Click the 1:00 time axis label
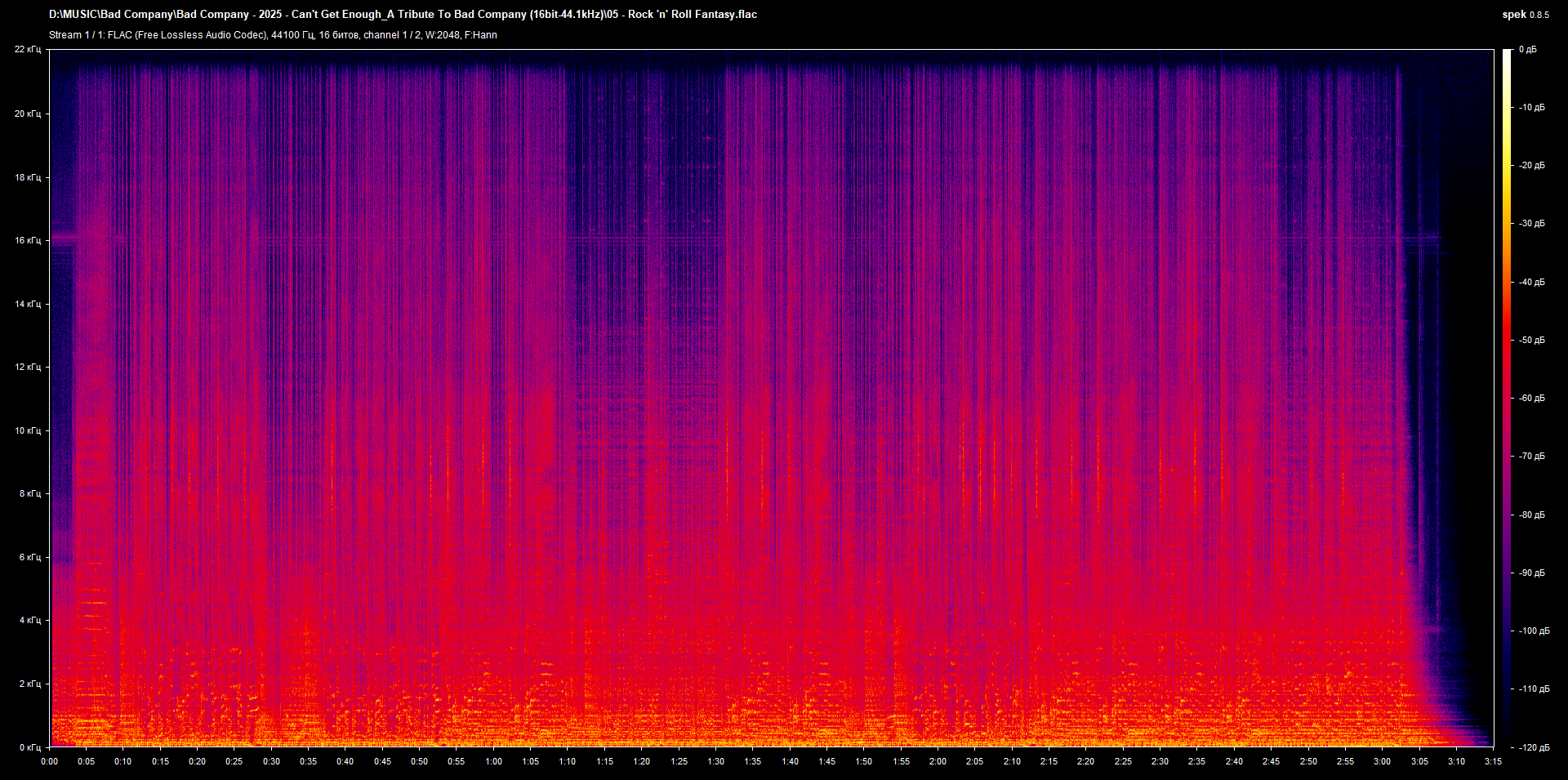This screenshot has height=780, width=1568. 493,761
